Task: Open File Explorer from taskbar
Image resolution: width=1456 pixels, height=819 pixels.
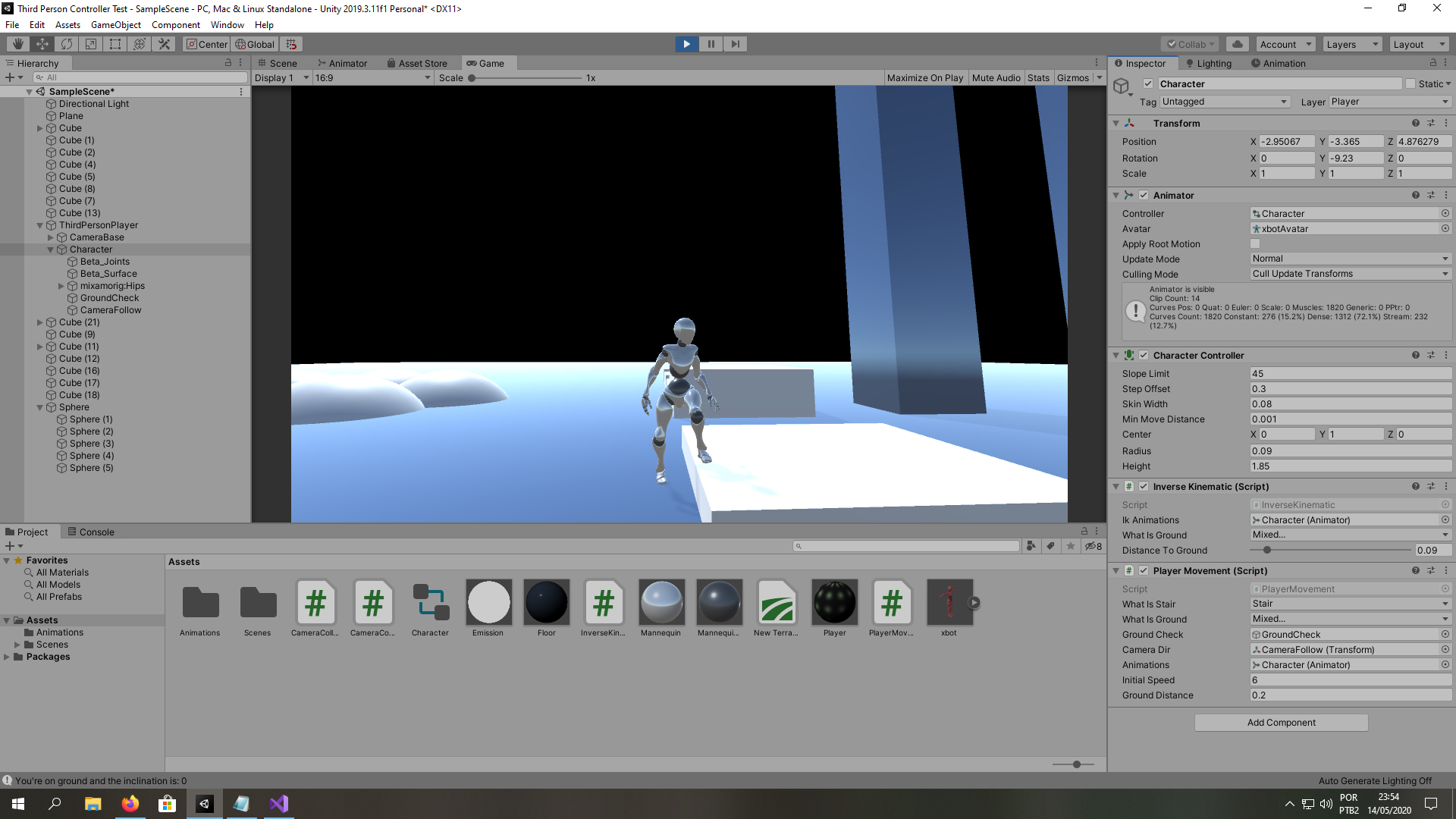Action: pyautogui.click(x=93, y=804)
